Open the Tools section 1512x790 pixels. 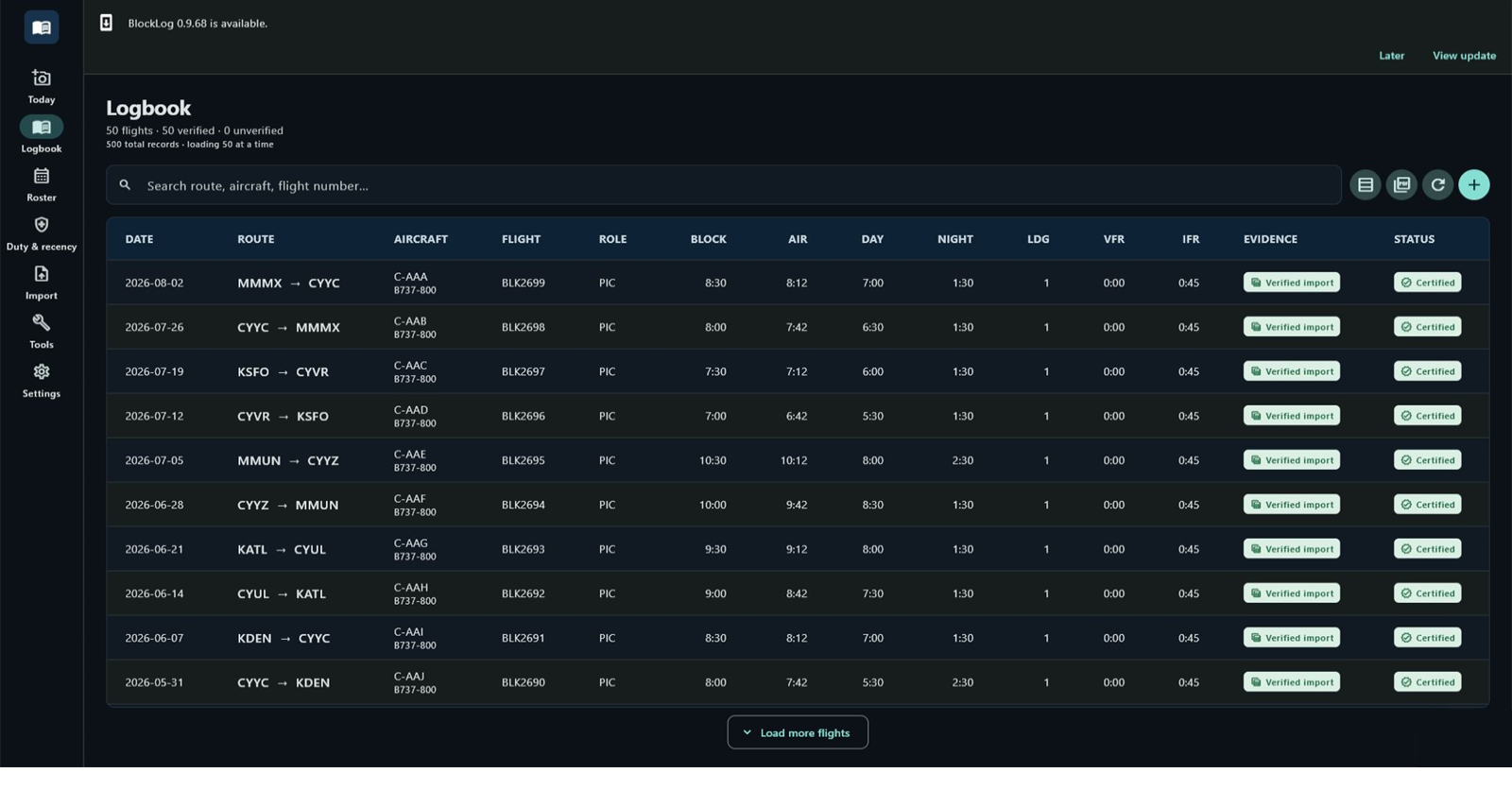(x=42, y=332)
